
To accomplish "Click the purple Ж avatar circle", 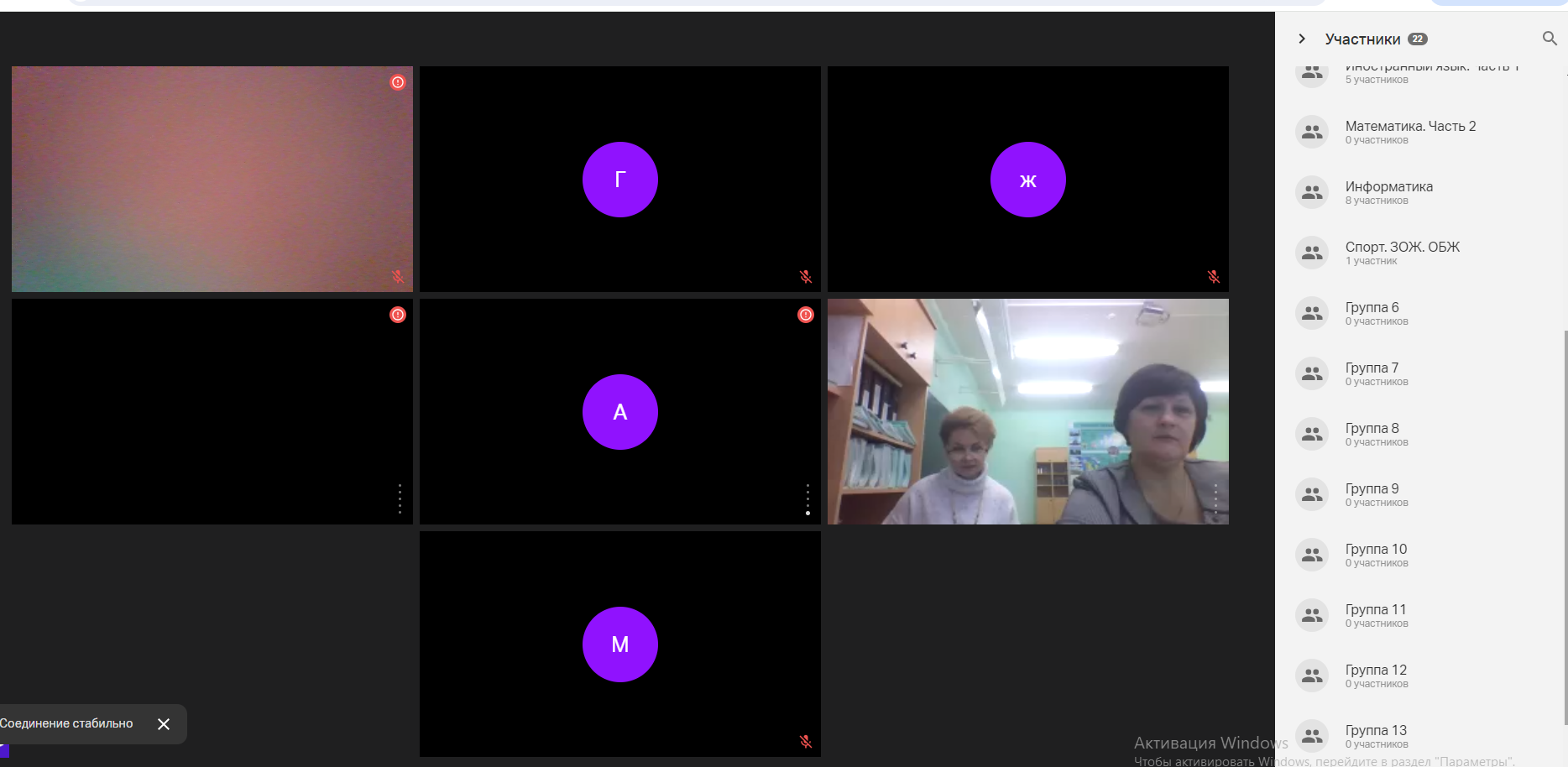I will coord(1027,180).
